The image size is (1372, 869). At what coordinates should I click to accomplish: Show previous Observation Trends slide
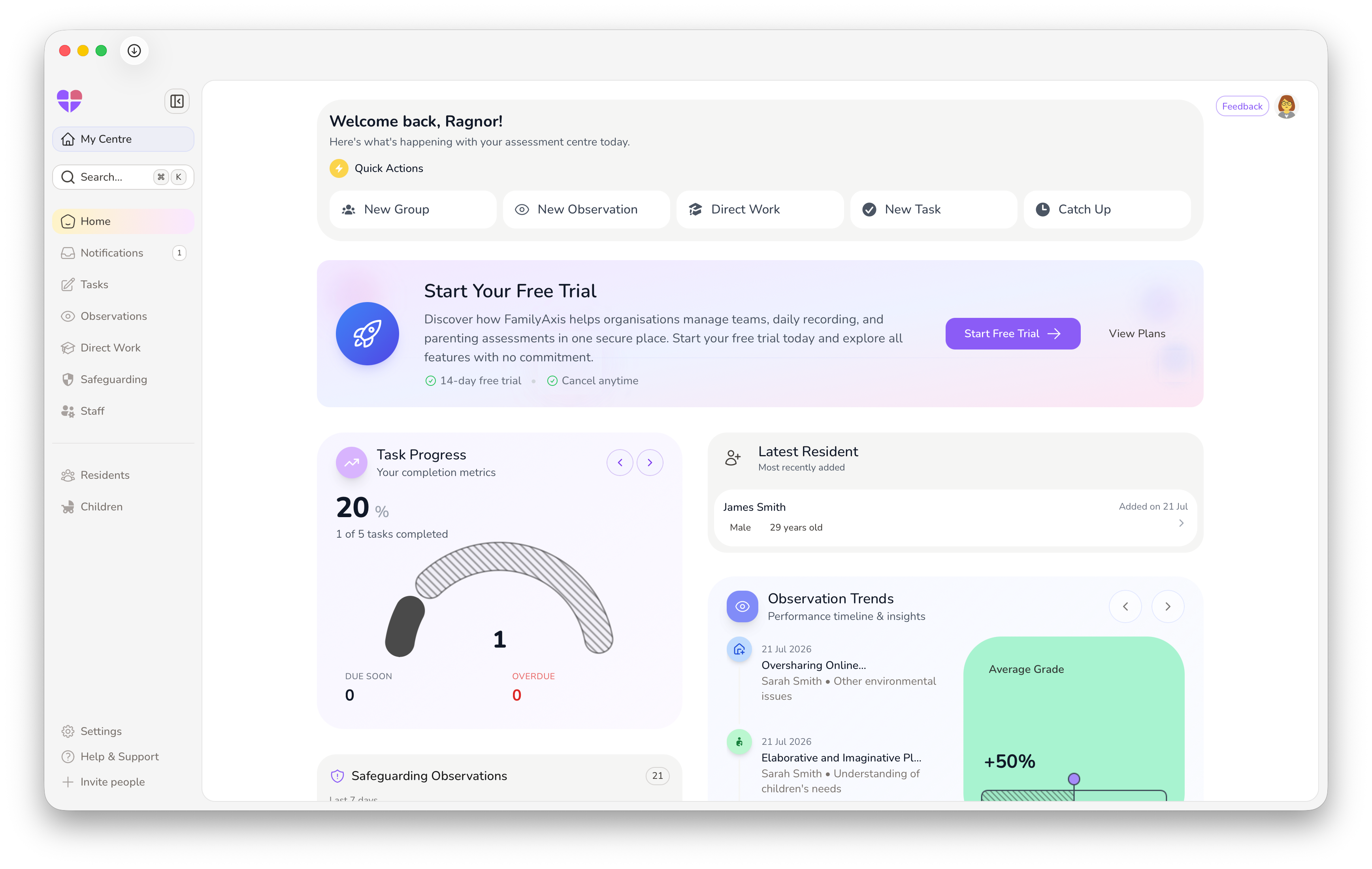[x=1125, y=607]
